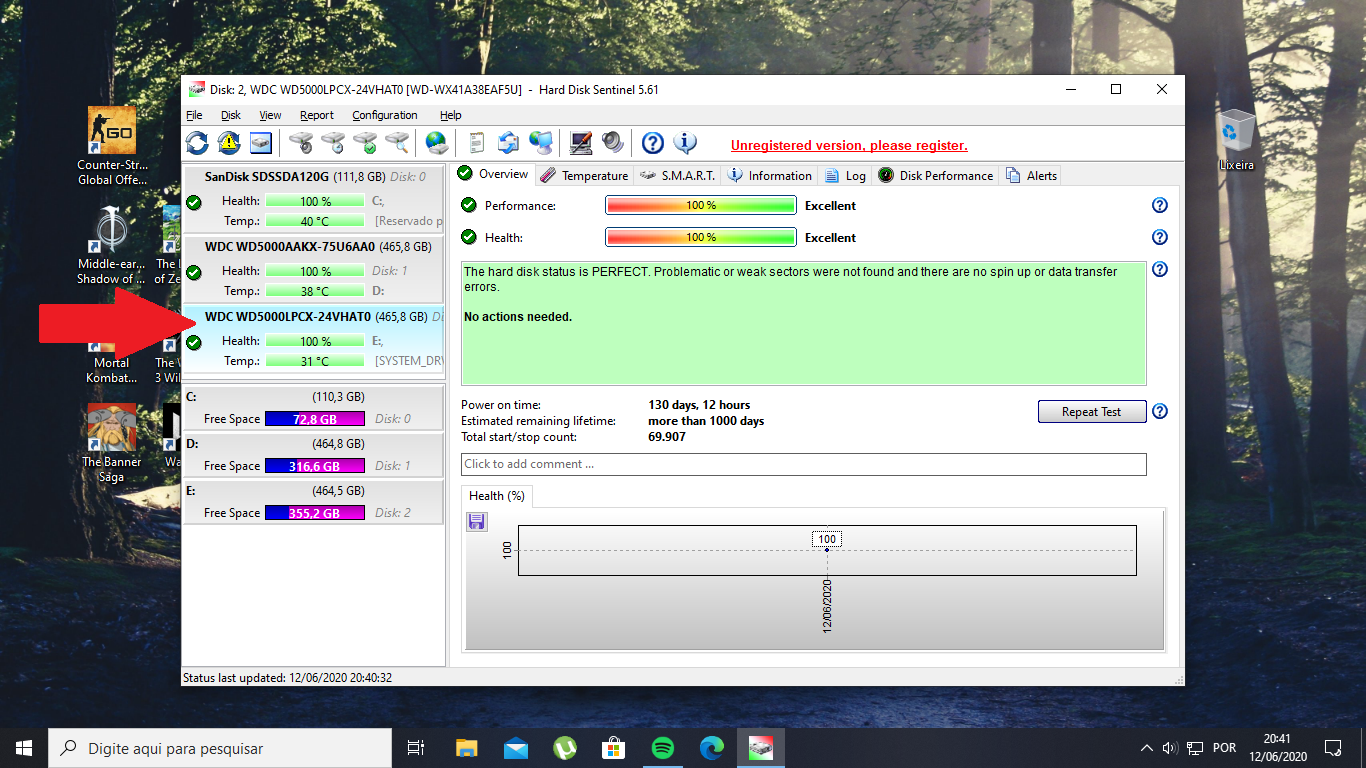Select the WDC WD5000LPCX-24VHAT0 disk entry

pyautogui.click(x=313, y=339)
